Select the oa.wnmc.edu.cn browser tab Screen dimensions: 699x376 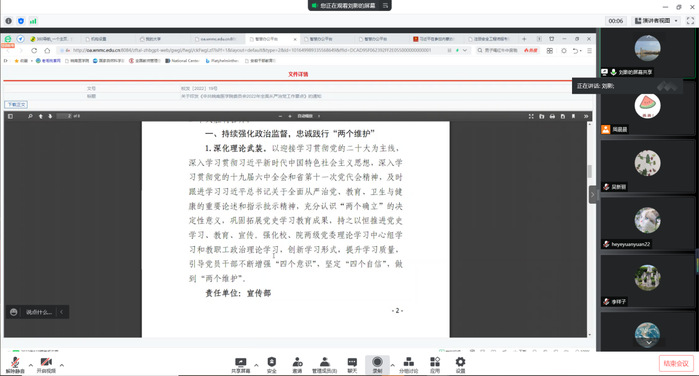click(217, 39)
